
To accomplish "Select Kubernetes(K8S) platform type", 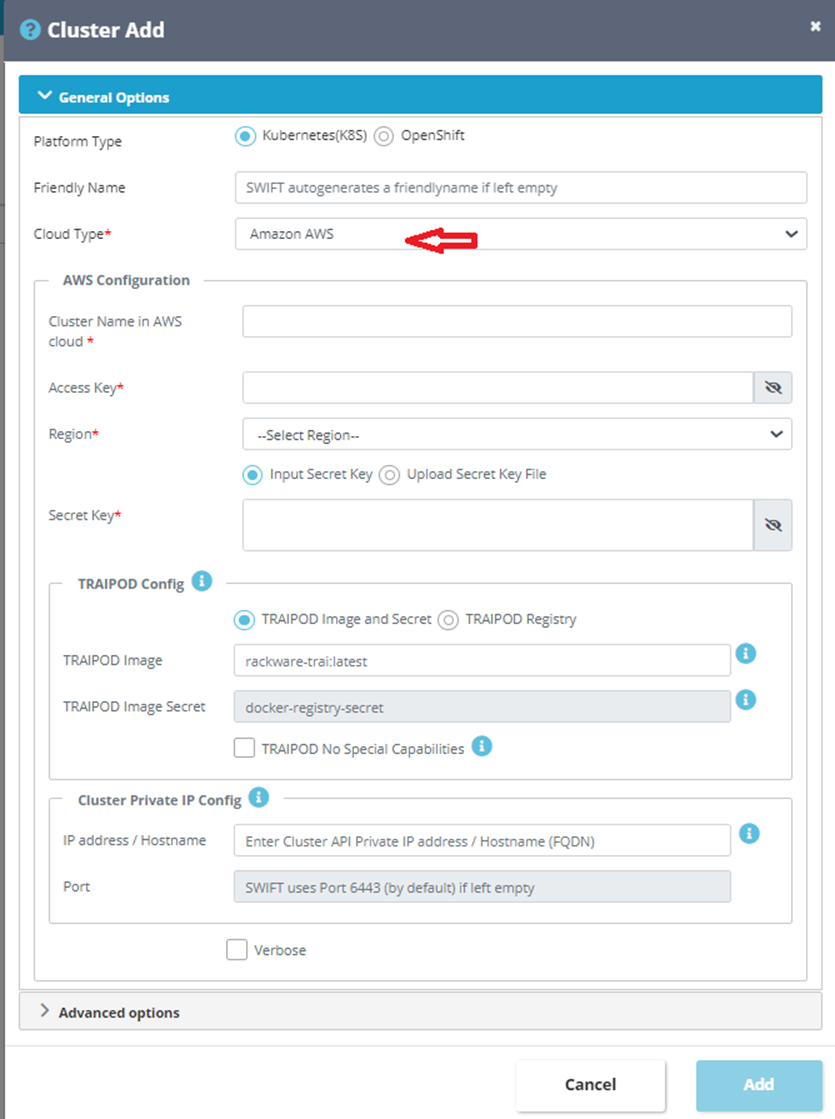I will pyautogui.click(x=246, y=136).
